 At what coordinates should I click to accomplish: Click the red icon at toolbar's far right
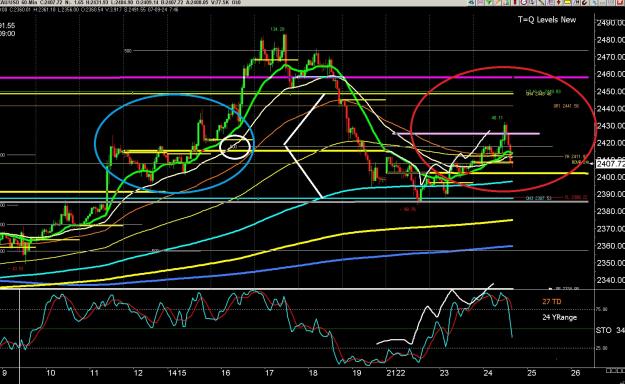619,2
